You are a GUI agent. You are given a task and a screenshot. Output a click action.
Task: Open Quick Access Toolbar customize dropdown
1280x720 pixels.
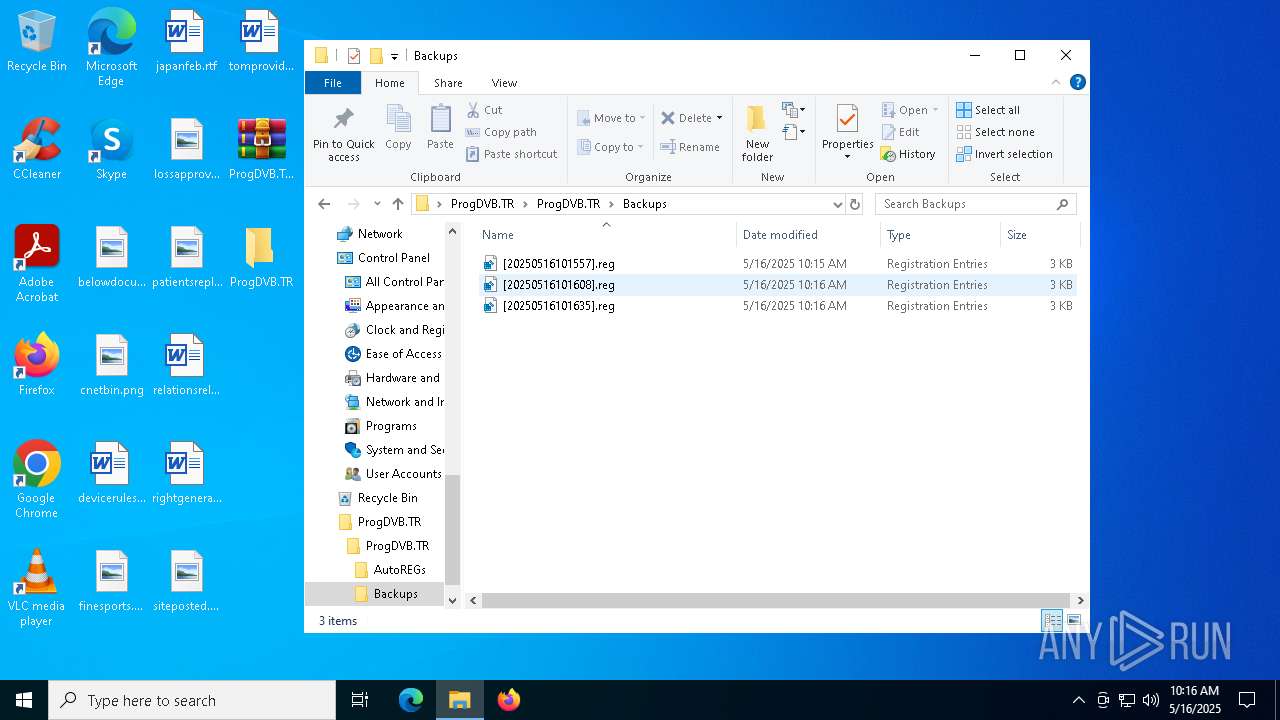pos(394,56)
